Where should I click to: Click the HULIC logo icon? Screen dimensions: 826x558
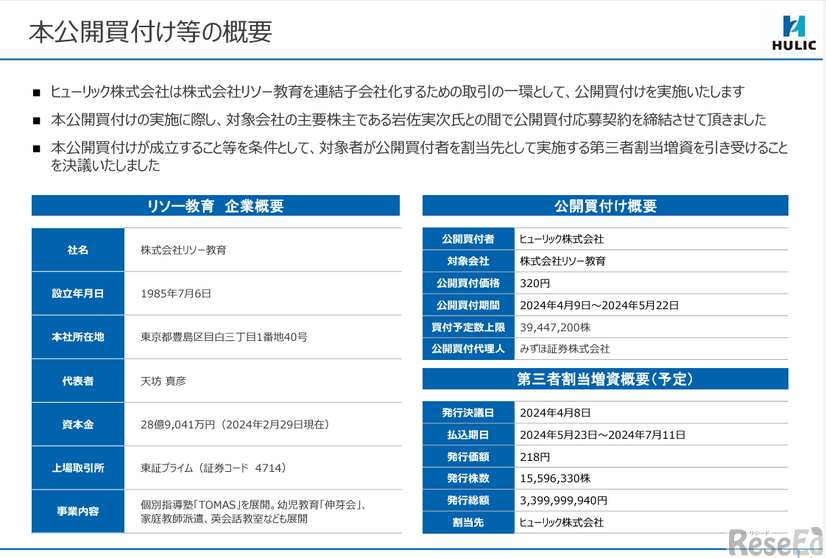pos(794,33)
